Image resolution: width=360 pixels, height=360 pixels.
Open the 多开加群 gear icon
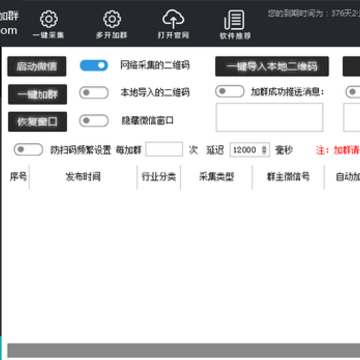112,19
